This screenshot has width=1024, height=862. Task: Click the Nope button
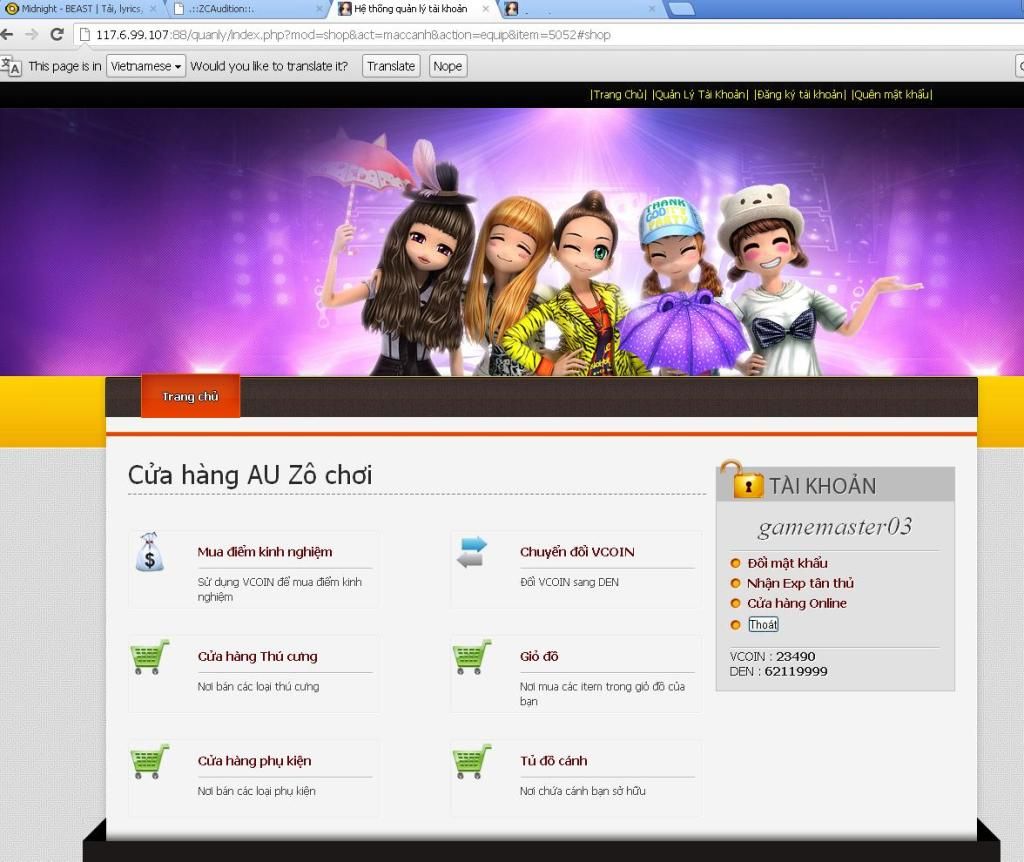447,66
